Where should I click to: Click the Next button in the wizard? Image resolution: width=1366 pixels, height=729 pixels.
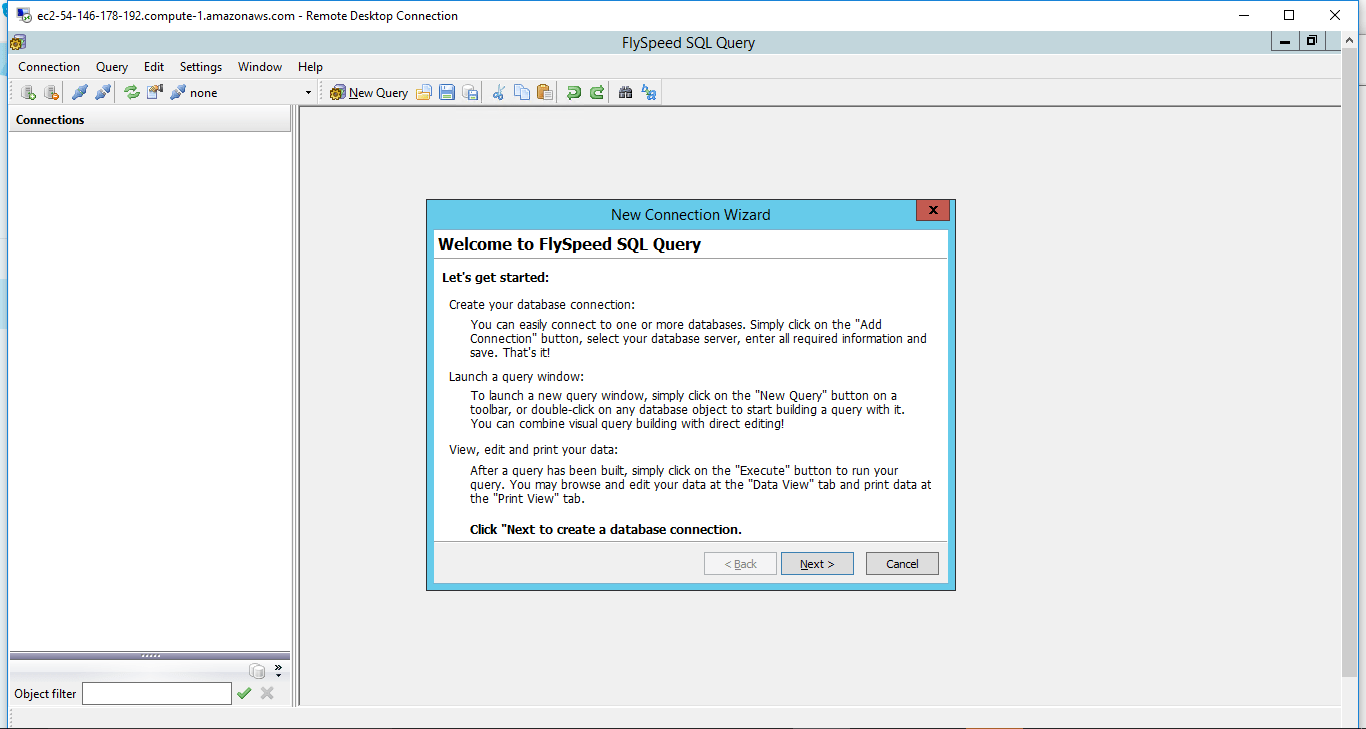817,563
